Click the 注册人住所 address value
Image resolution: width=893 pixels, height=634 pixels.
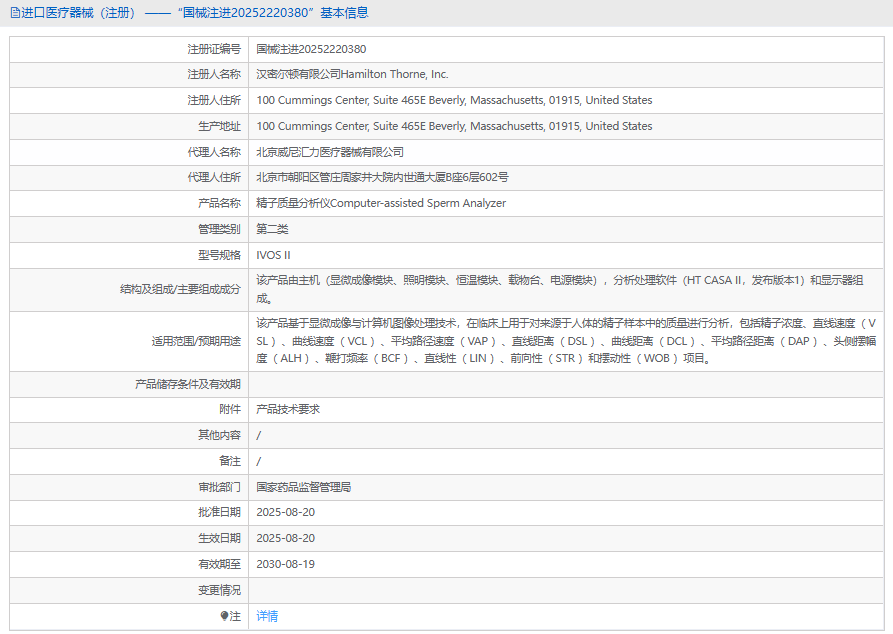coord(454,100)
